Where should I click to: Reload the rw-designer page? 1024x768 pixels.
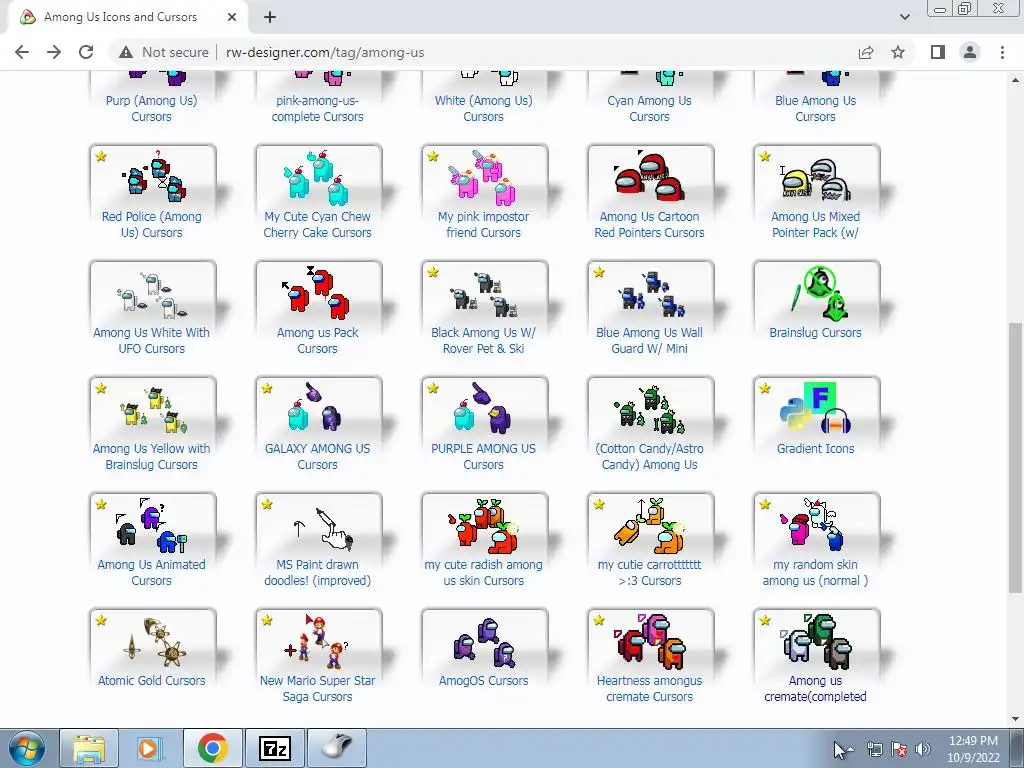tap(86, 52)
